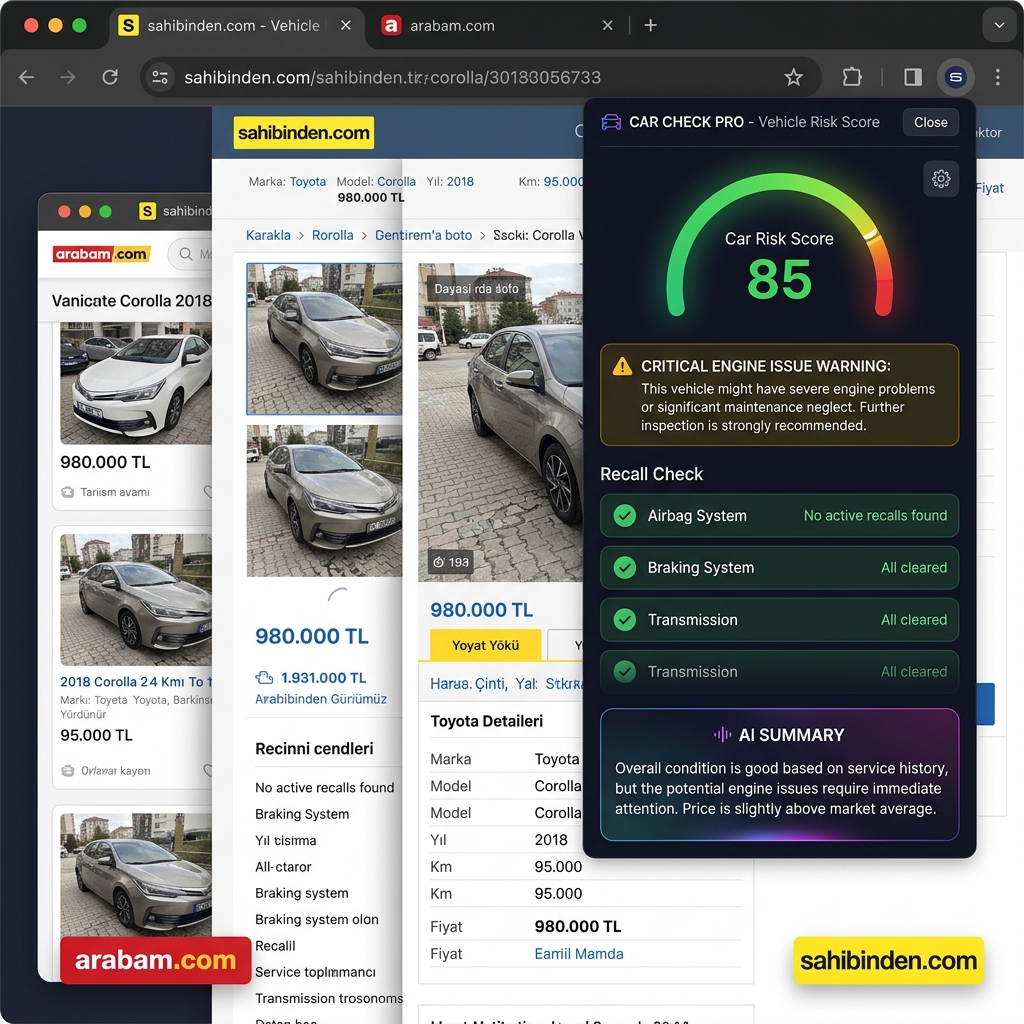
Task: Click the Braking System recall row
Action: pyautogui.click(x=779, y=568)
